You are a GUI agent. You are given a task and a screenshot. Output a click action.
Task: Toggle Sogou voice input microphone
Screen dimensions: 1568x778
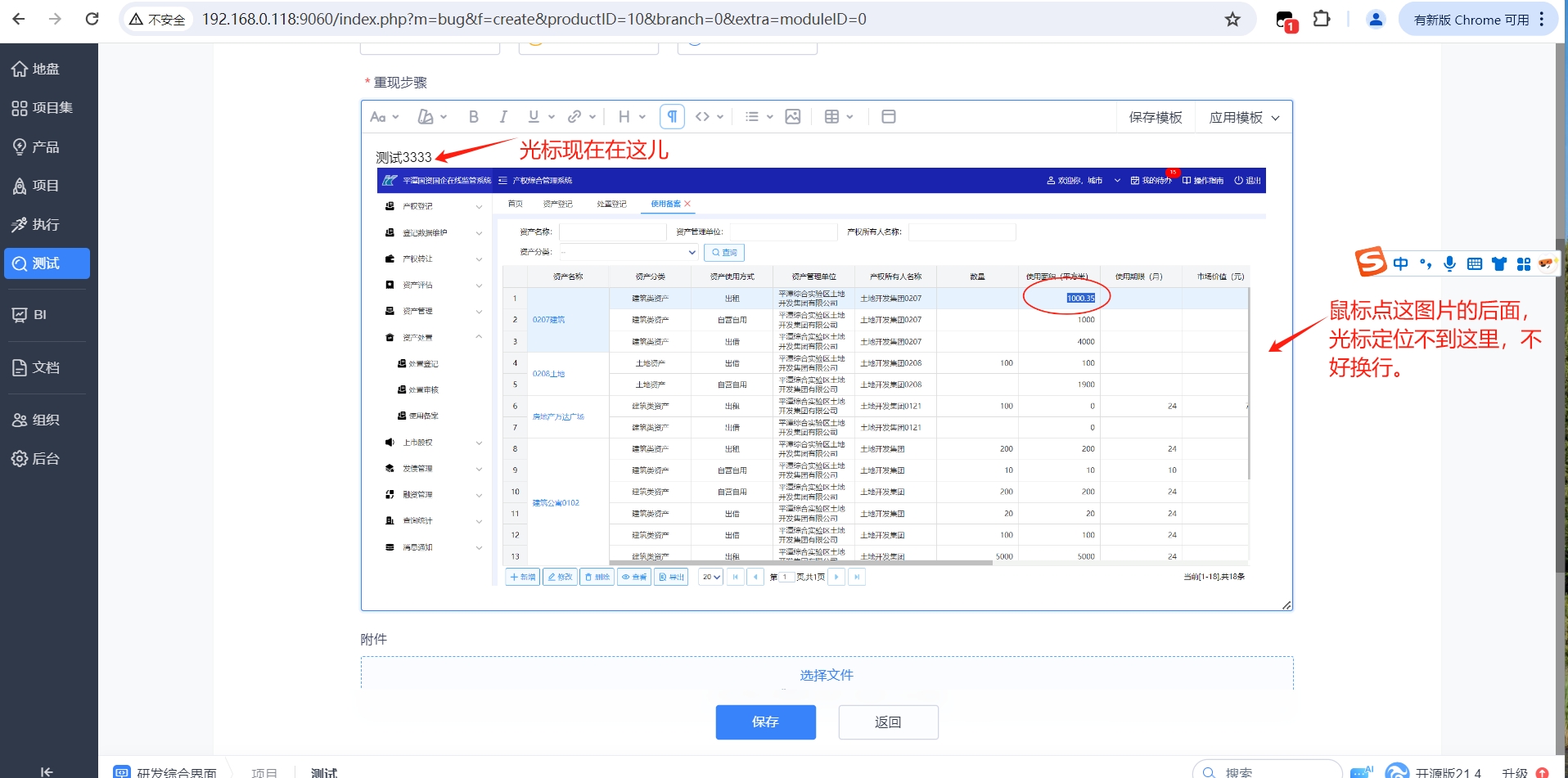pos(1449,263)
